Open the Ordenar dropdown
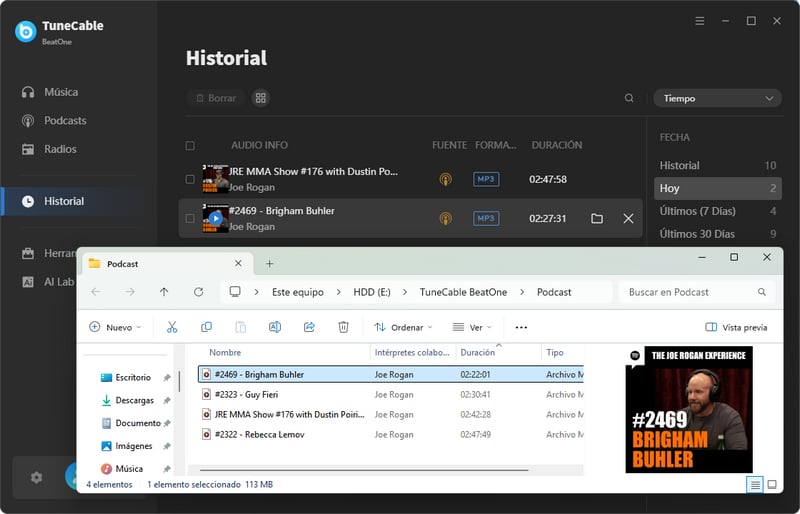This screenshot has width=800, height=514. [x=403, y=327]
